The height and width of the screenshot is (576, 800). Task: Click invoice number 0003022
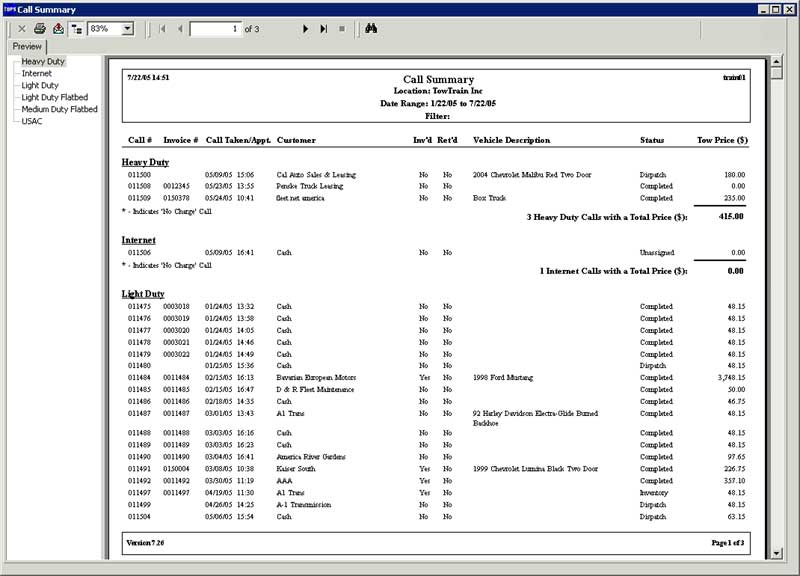[x=176, y=355]
